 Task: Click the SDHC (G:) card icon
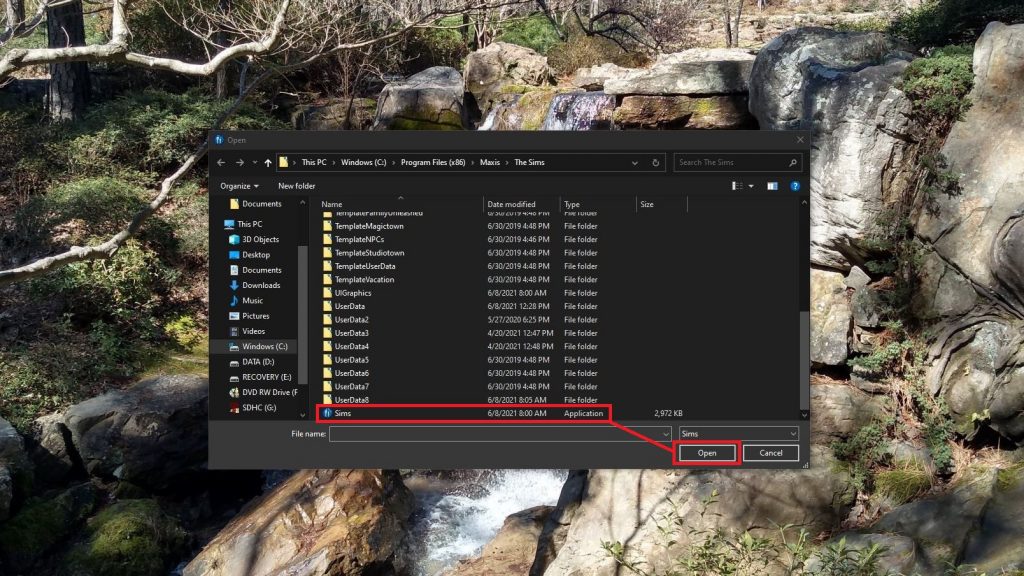234,408
